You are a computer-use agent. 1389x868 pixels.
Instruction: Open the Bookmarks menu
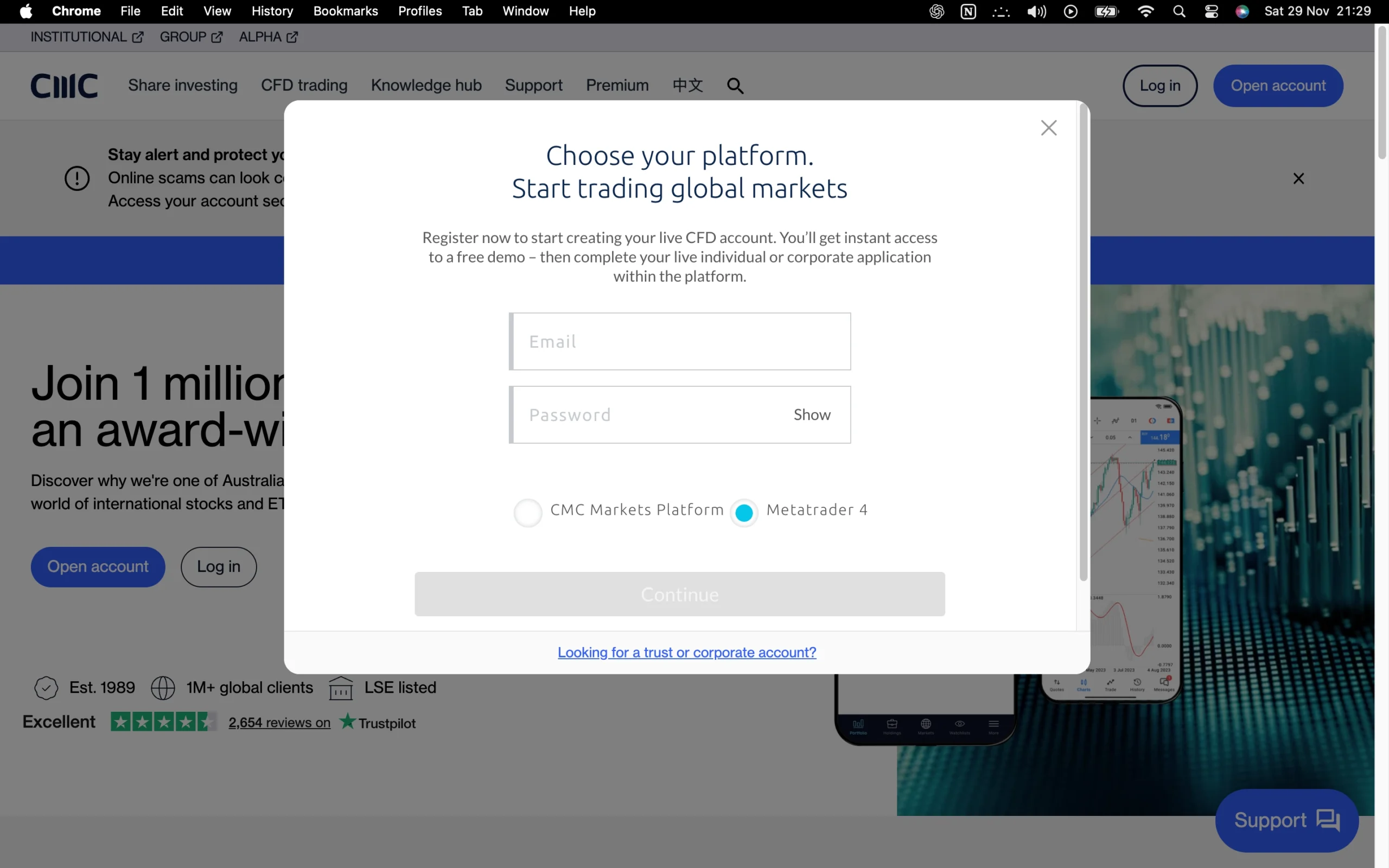click(346, 11)
